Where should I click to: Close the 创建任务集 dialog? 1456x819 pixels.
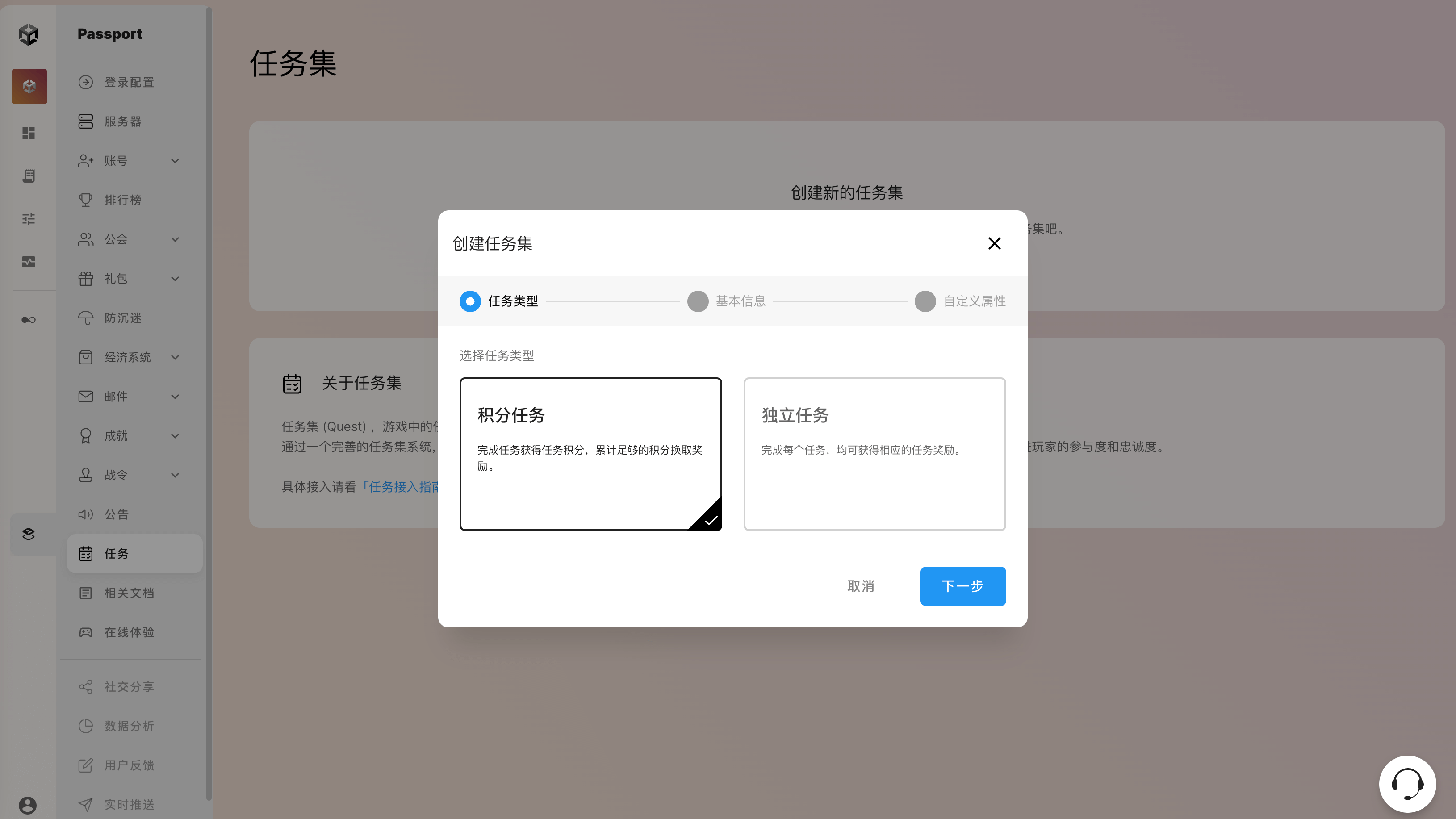(x=994, y=244)
